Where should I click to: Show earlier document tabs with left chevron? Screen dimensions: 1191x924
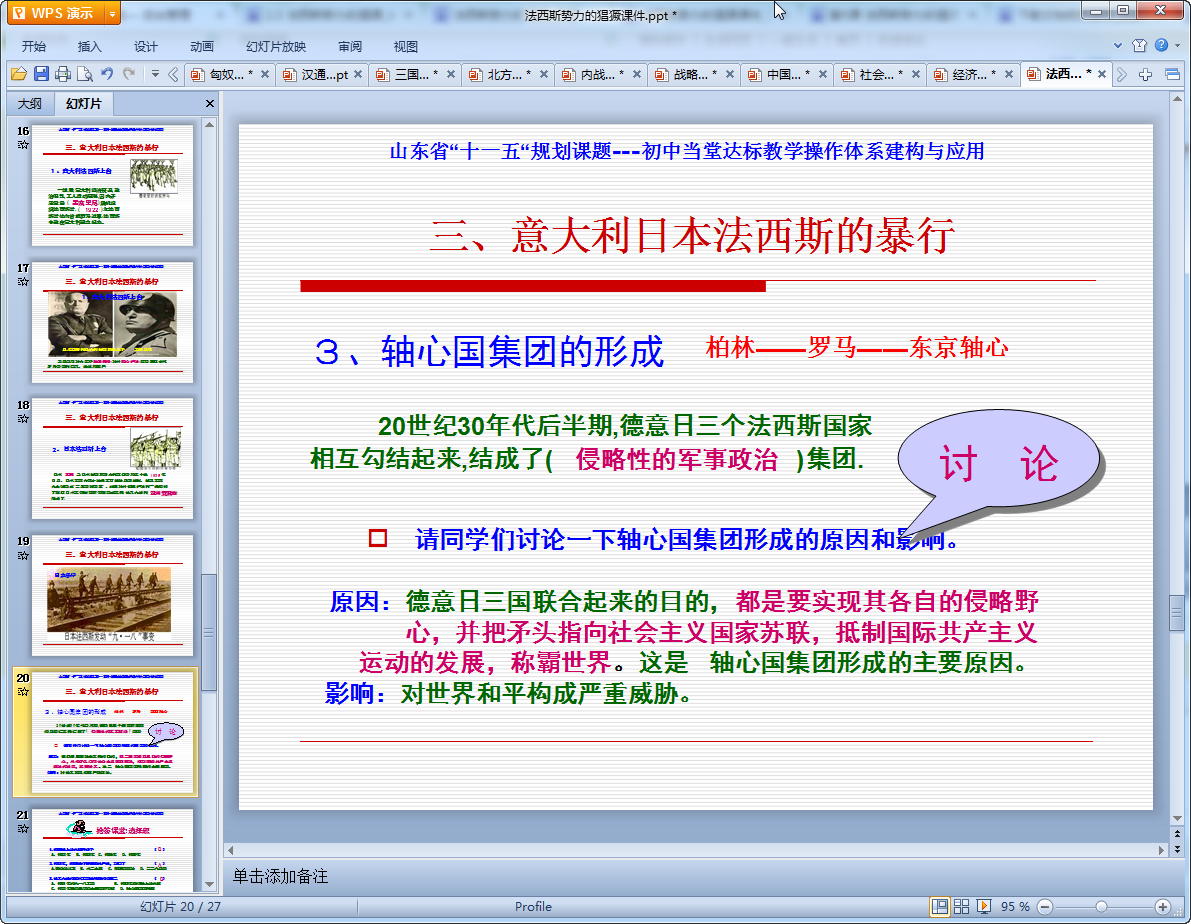[173, 74]
